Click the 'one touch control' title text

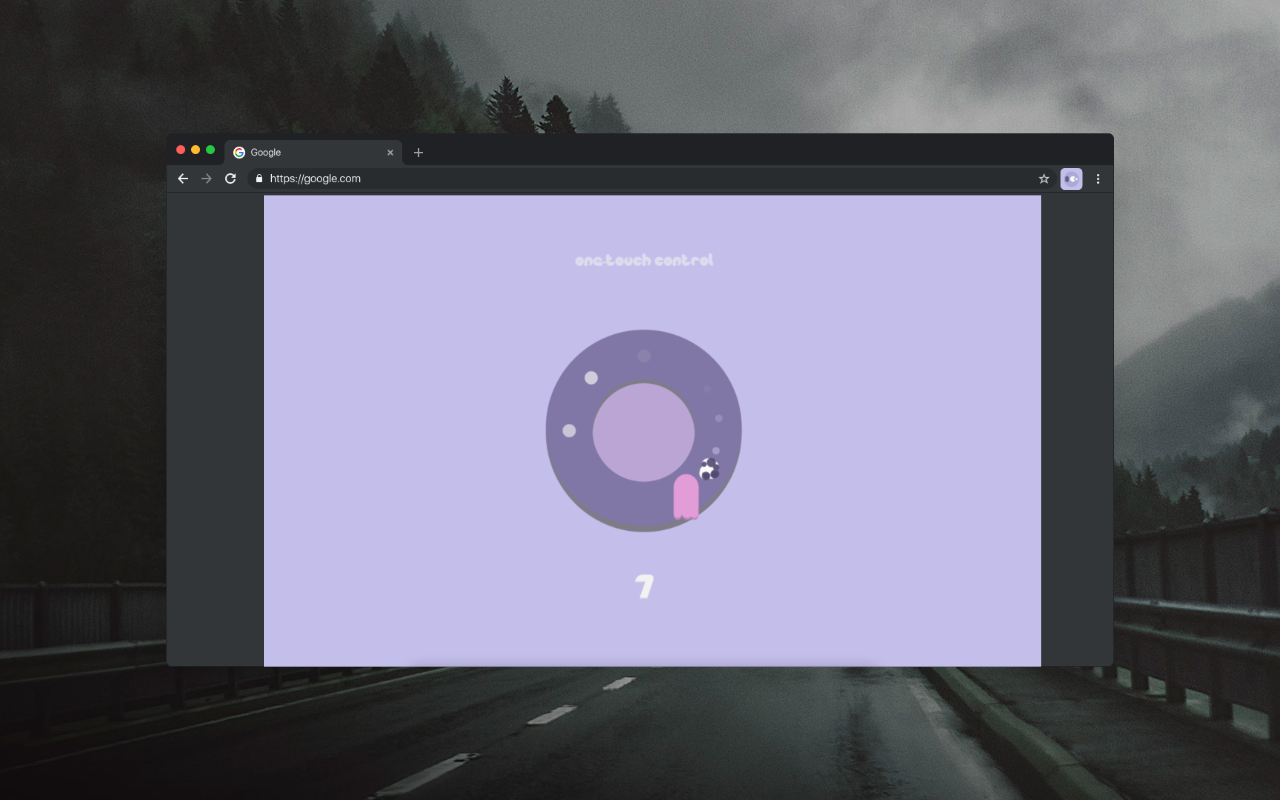(644, 260)
